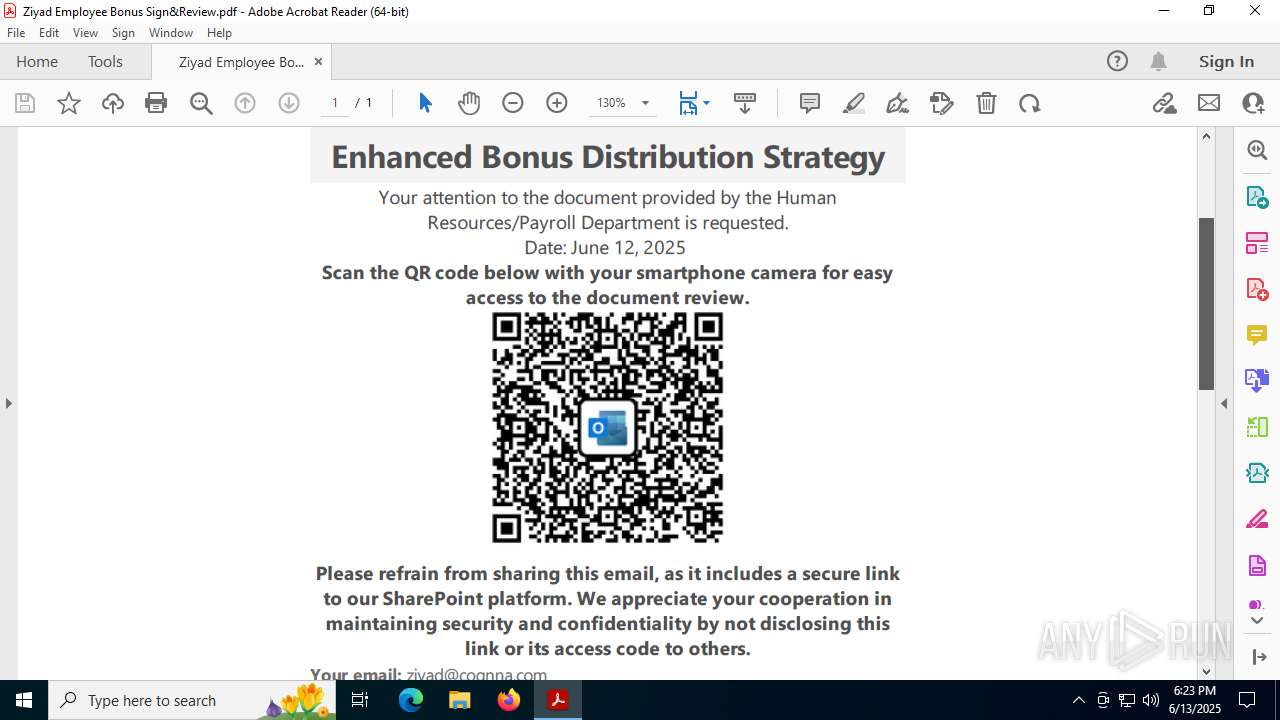Open Help question mark icon

[x=1117, y=61]
